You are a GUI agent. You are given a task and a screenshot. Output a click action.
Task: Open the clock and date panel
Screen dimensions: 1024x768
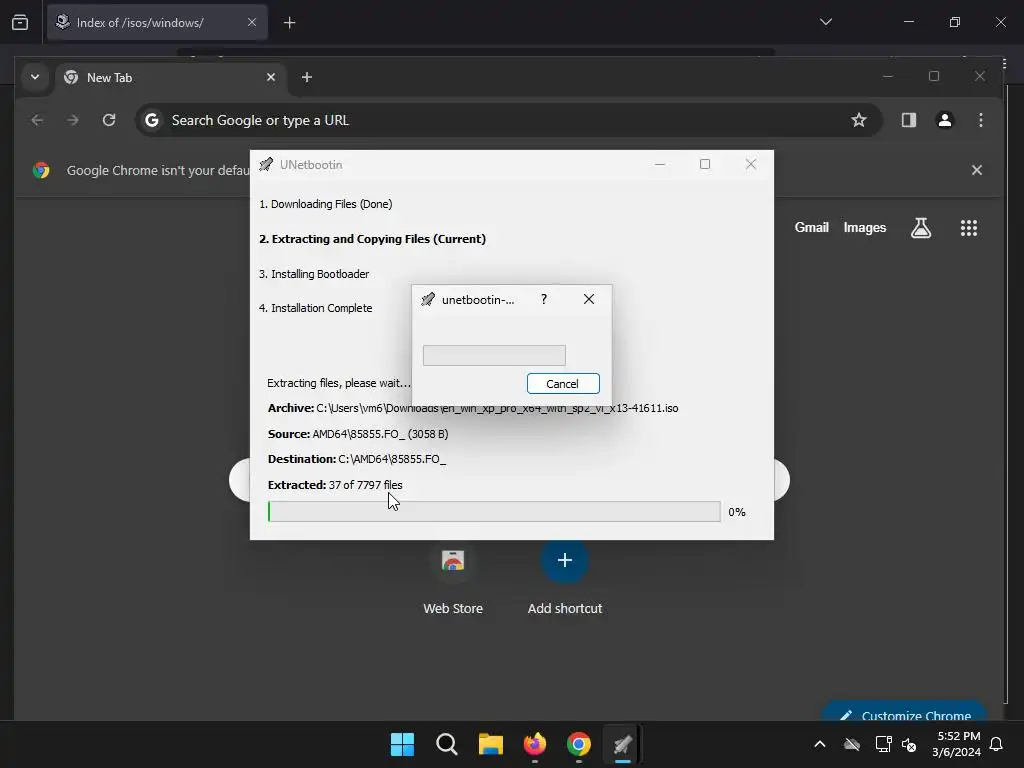tap(956, 744)
